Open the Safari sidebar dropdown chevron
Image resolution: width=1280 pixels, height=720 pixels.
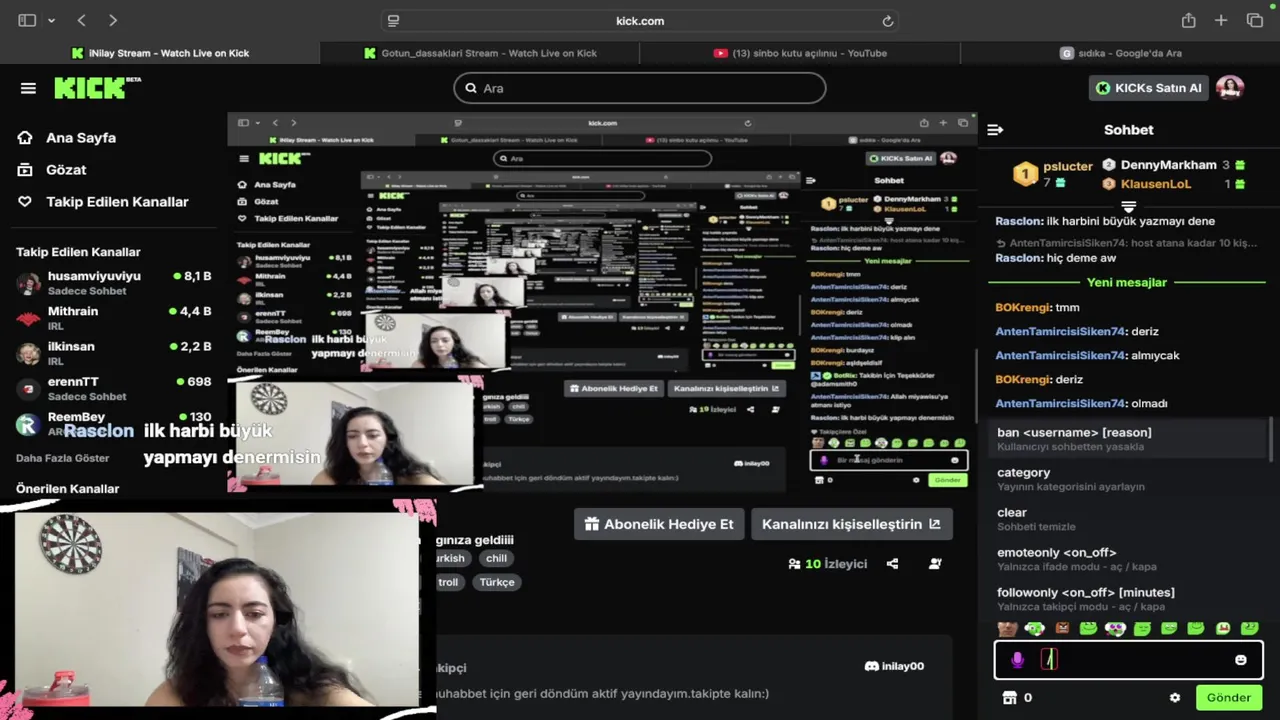pyautogui.click(x=51, y=21)
